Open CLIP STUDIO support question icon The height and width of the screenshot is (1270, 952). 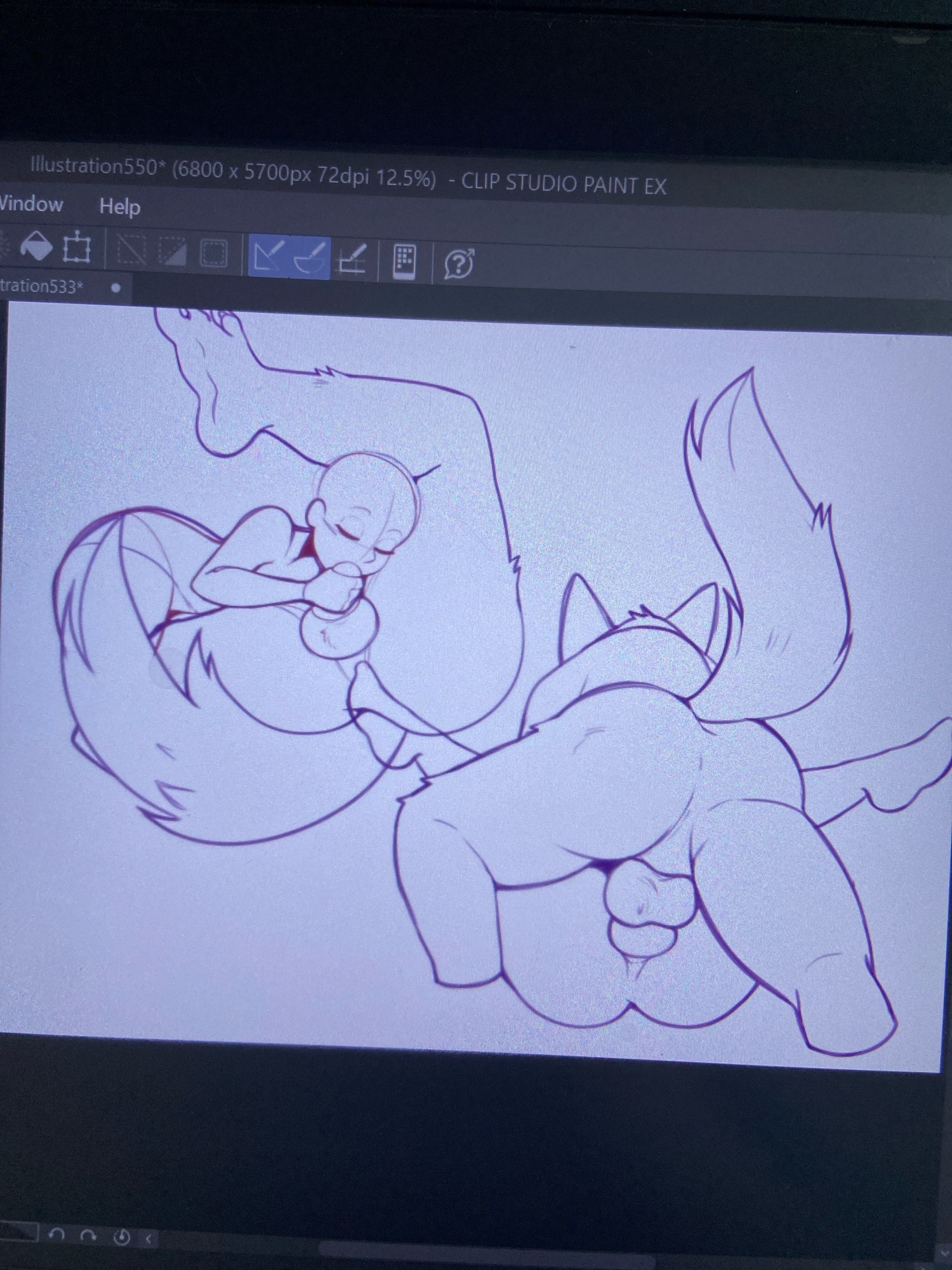(x=459, y=264)
